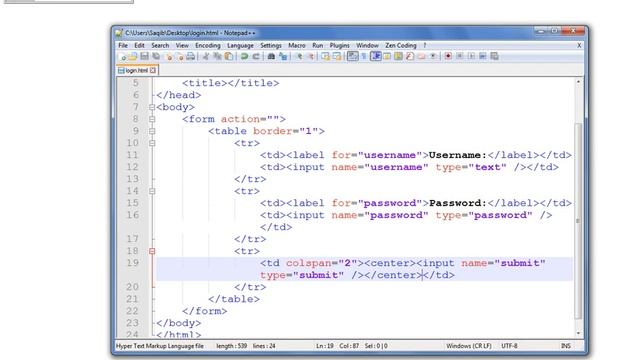Open the Encoding menu

coord(208,45)
